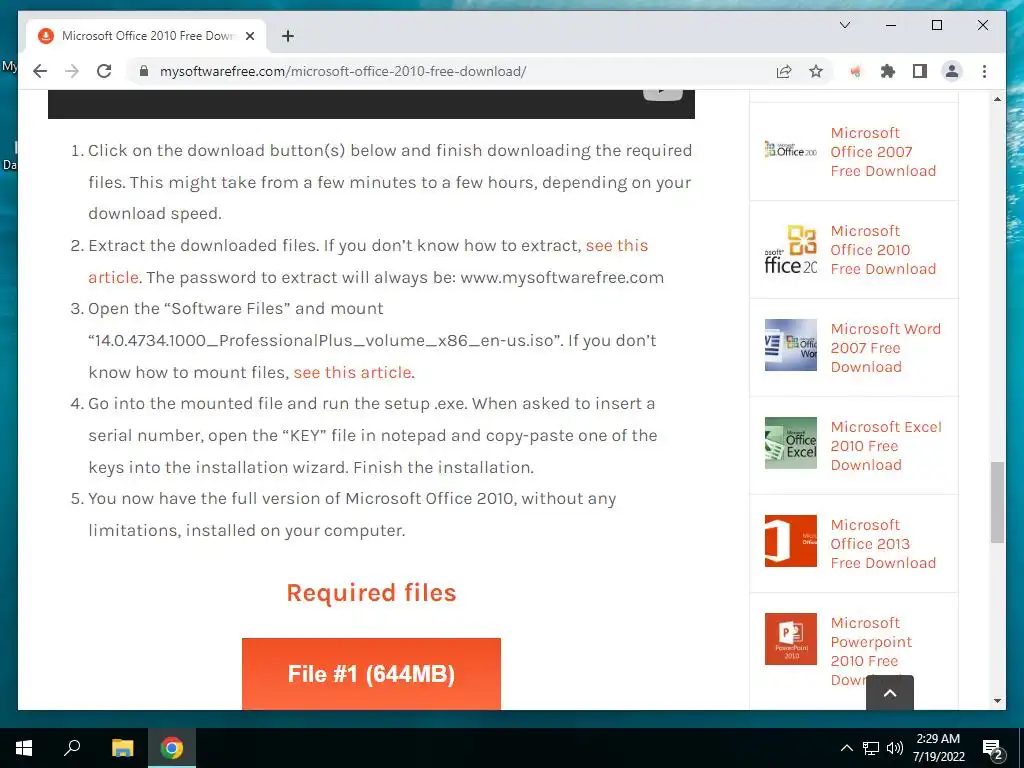Open the taskbar search

pyautogui.click(x=72, y=748)
